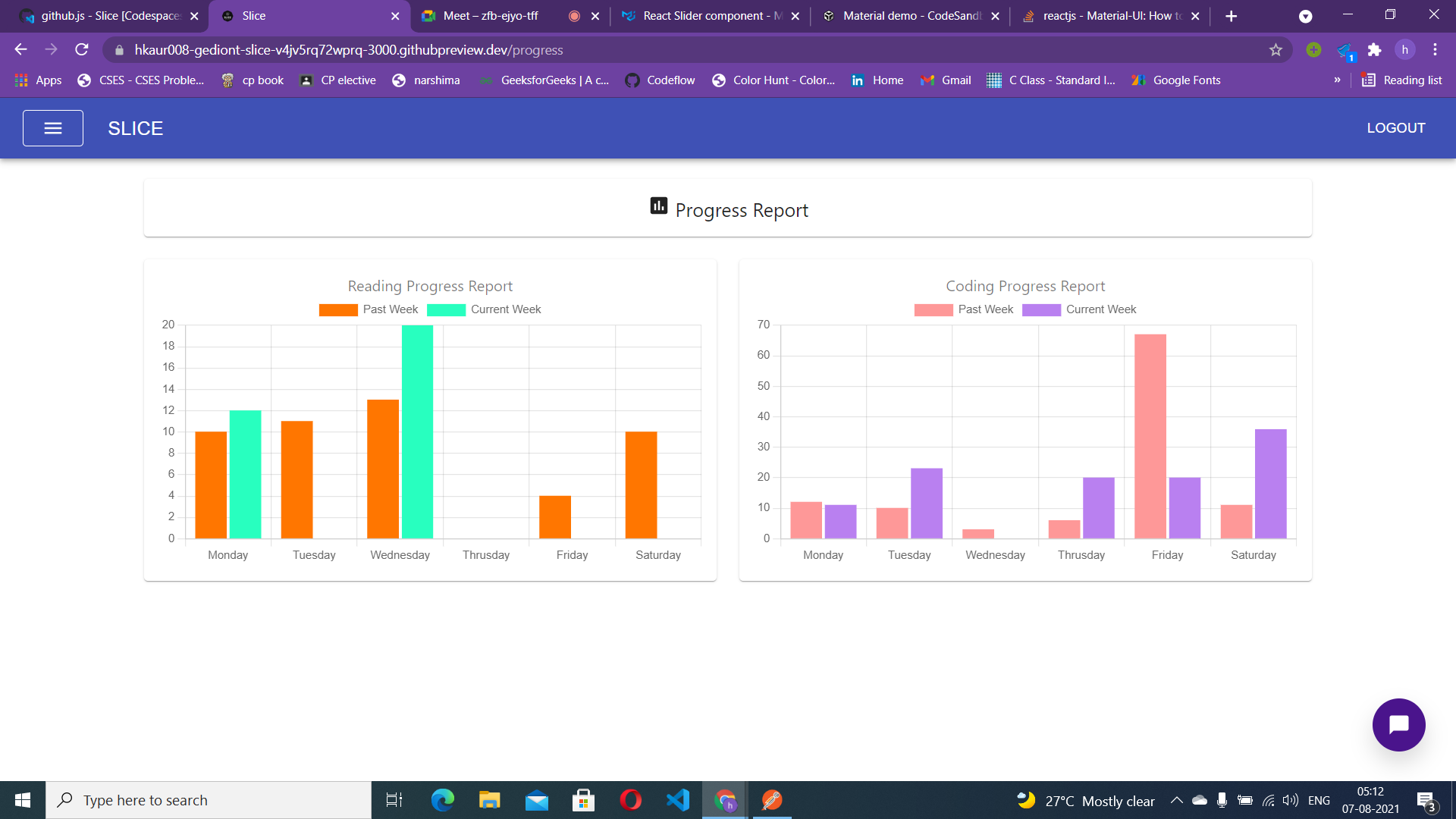The height and width of the screenshot is (819, 1456).
Task: Toggle Current Week legend in Reading chart
Action: (484, 309)
